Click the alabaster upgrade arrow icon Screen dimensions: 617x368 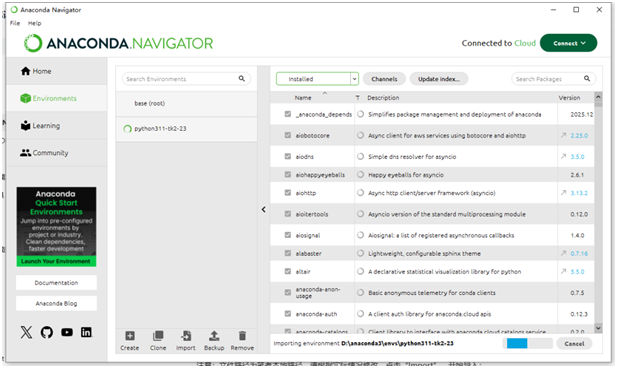click(x=563, y=253)
